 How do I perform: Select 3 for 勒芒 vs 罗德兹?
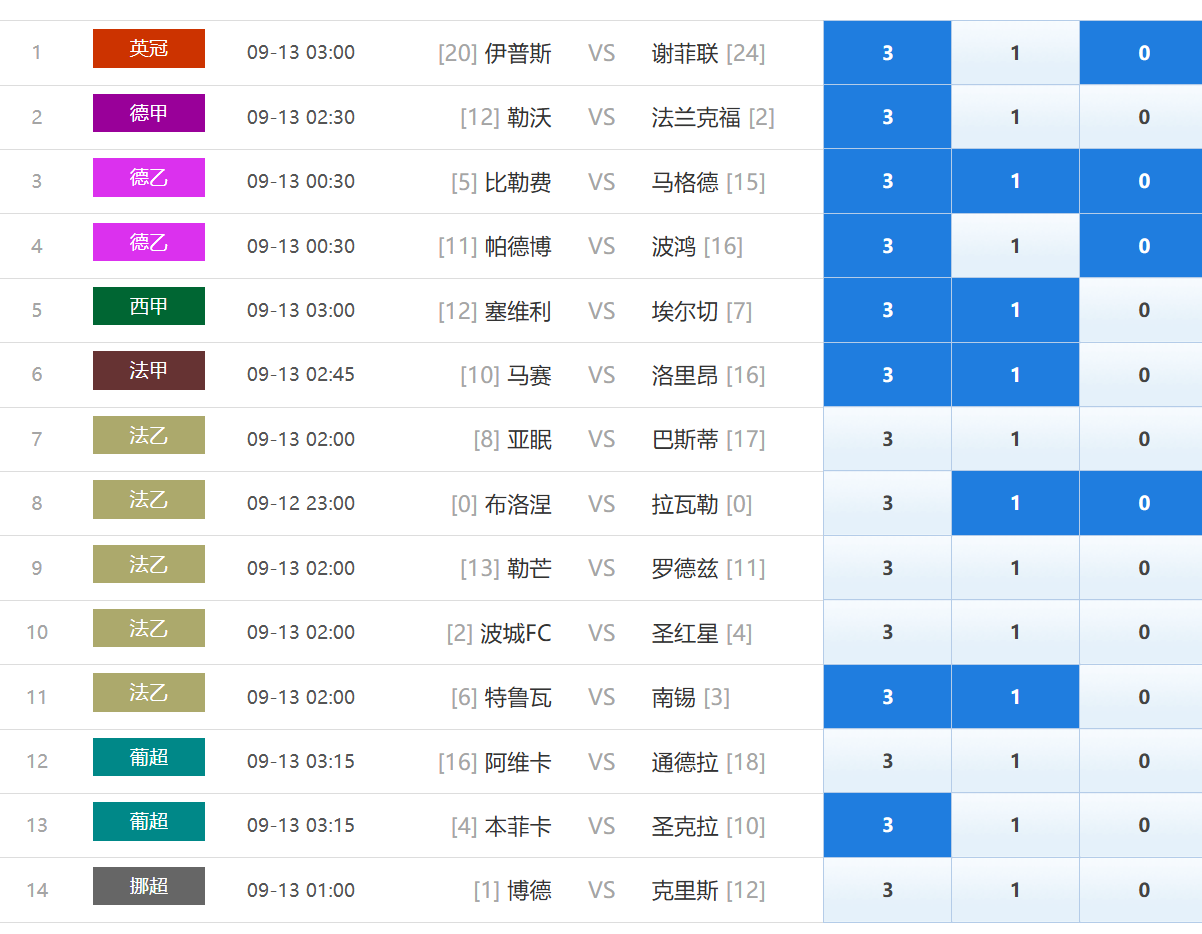[887, 568]
